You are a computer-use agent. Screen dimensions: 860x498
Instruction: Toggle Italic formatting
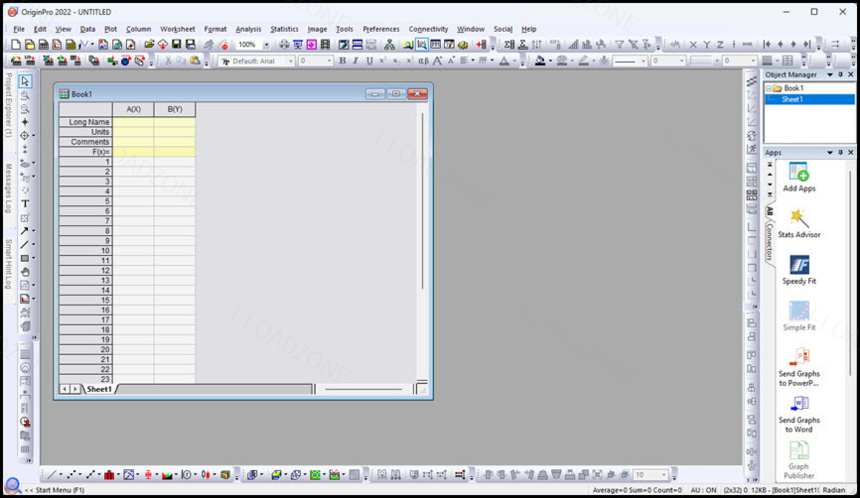(355, 61)
